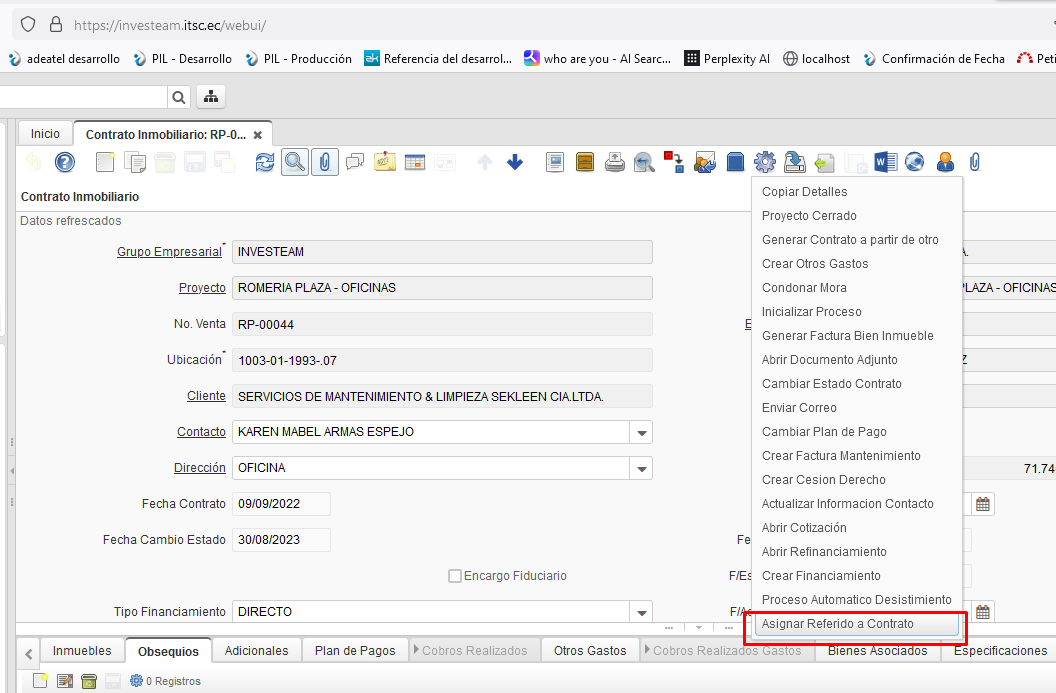This screenshot has height=693, width=1056.
Task: Open the menu tree icon beside search
Action: (x=211, y=97)
